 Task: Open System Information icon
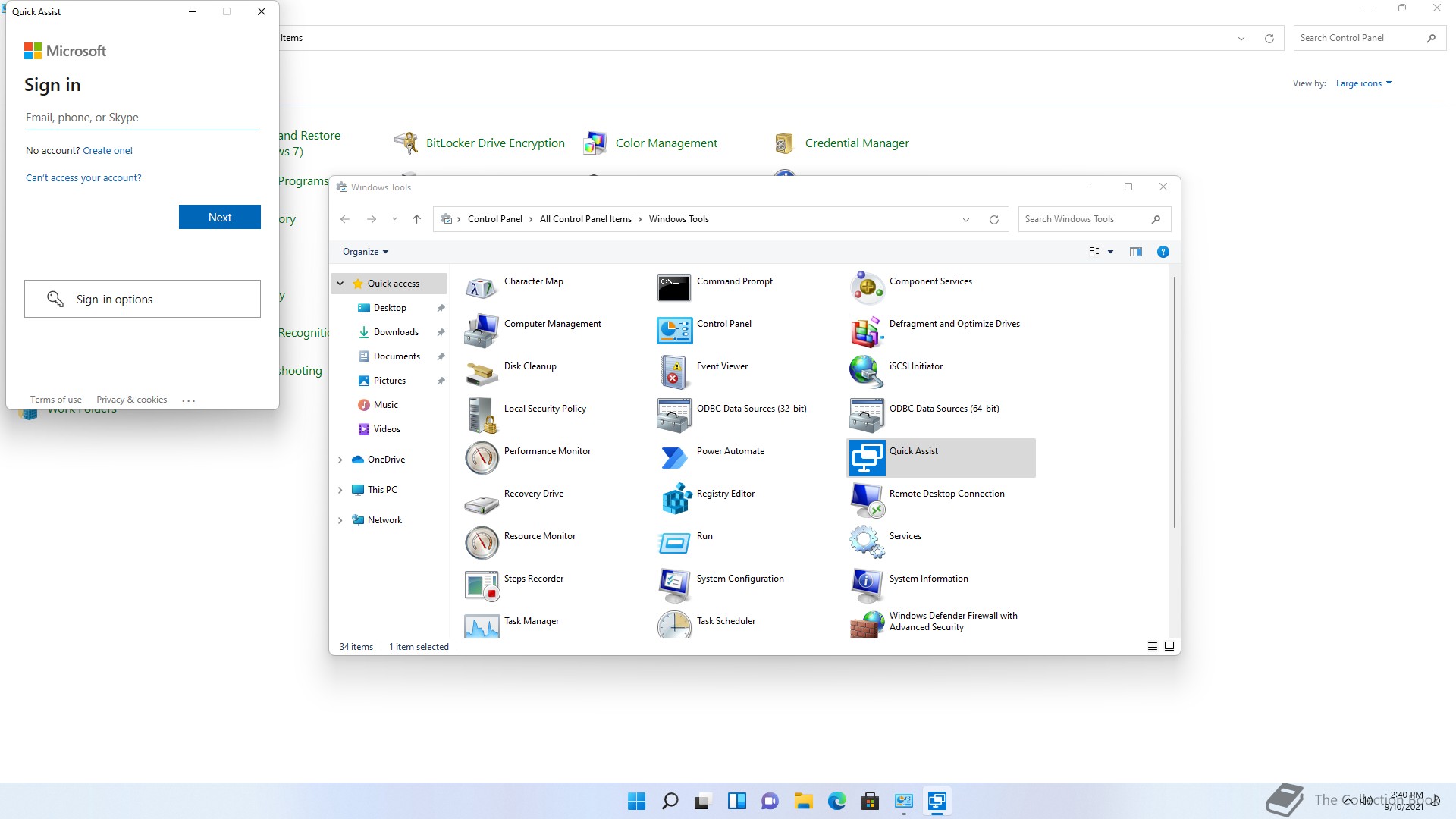867,585
